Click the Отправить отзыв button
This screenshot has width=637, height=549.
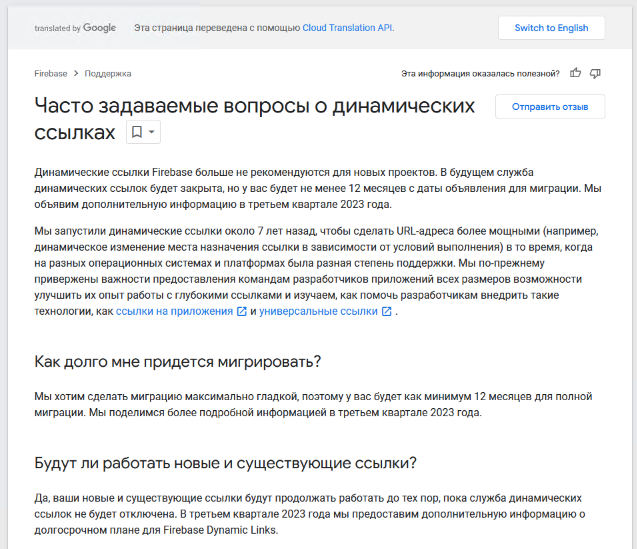(550, 106)
